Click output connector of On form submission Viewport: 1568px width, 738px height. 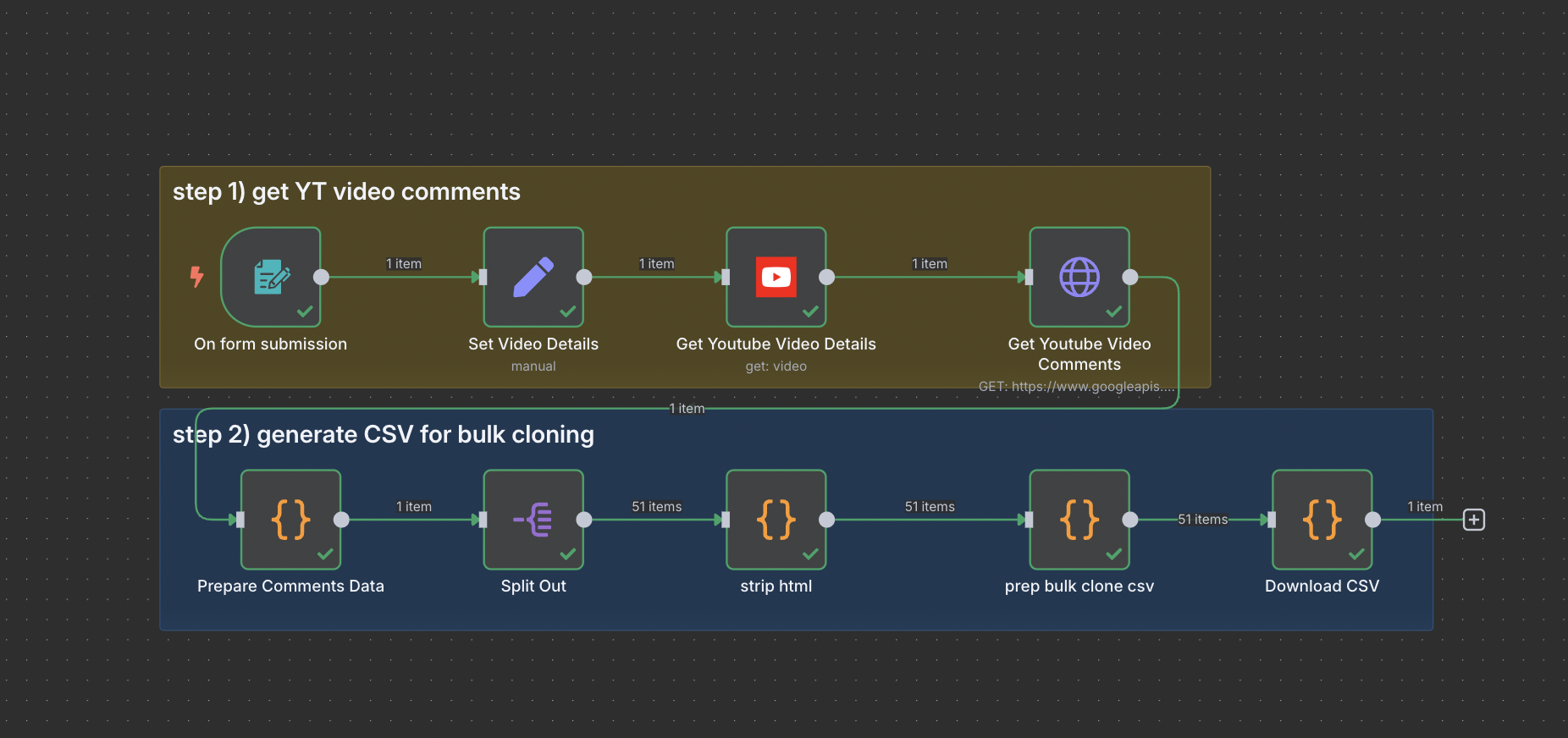coord(321,277)
